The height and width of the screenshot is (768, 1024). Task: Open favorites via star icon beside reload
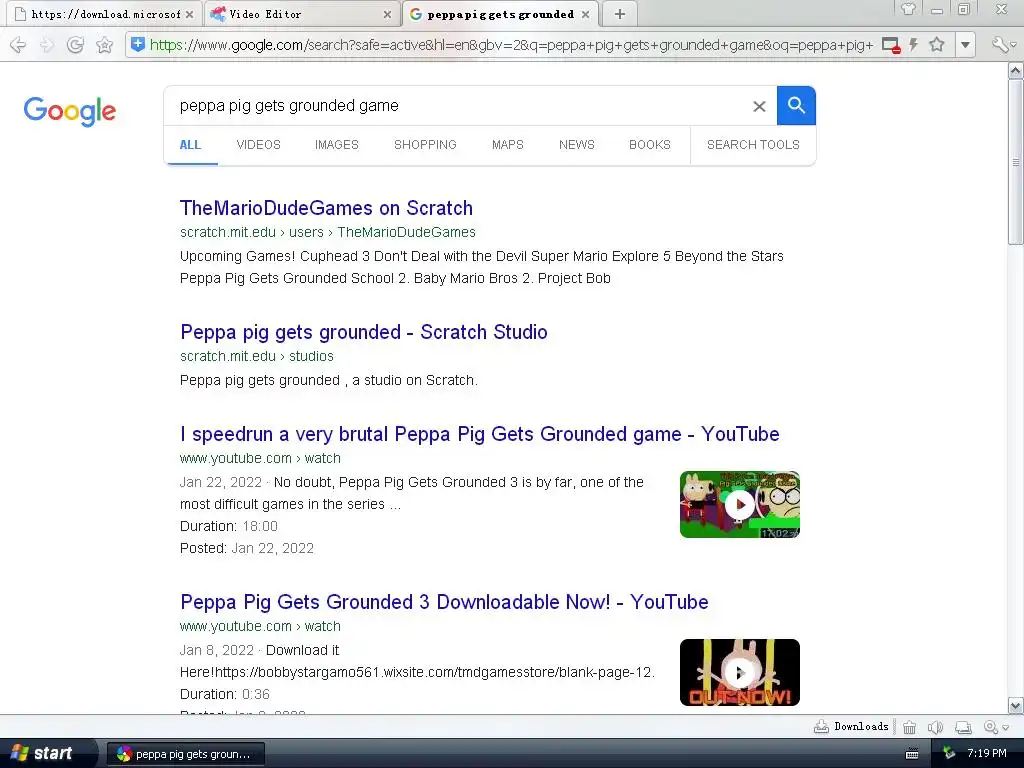tap(104, 44)
